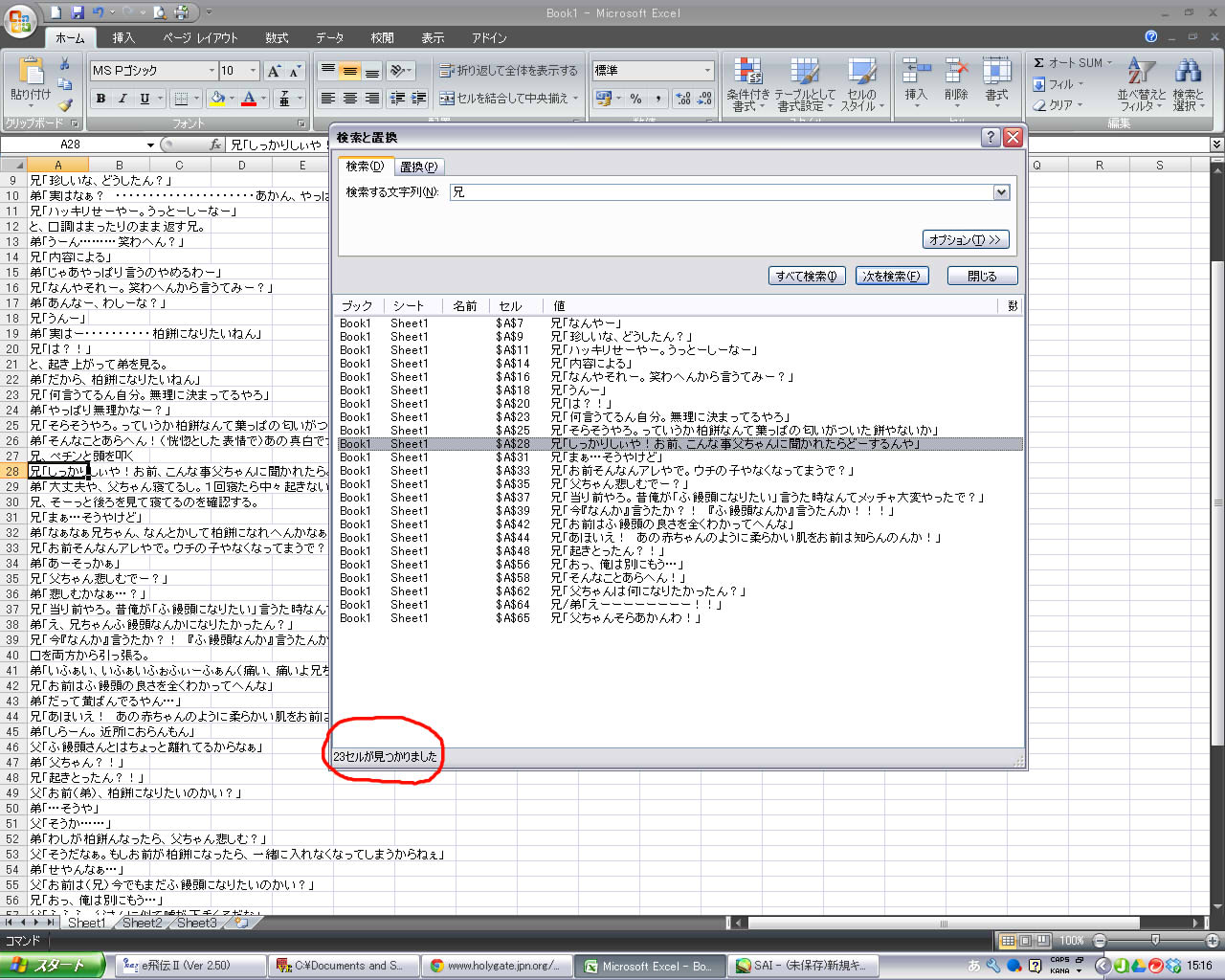The image size is (1225, 980).
Task: Switch to Normal view in status bar
Action: tap(1007, 941)
